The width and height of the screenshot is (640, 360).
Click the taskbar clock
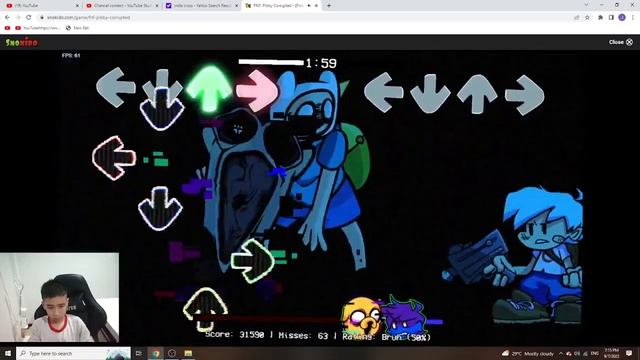point(611,353)
